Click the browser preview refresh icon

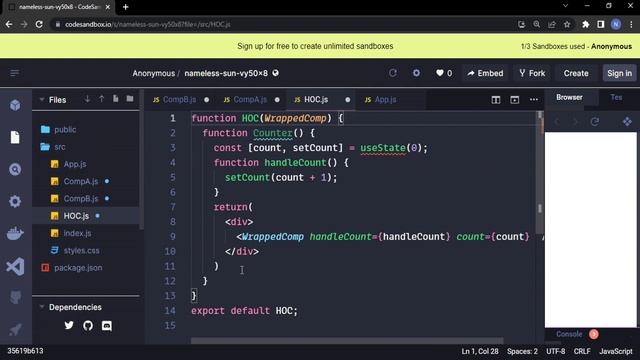tap(595, 122)
